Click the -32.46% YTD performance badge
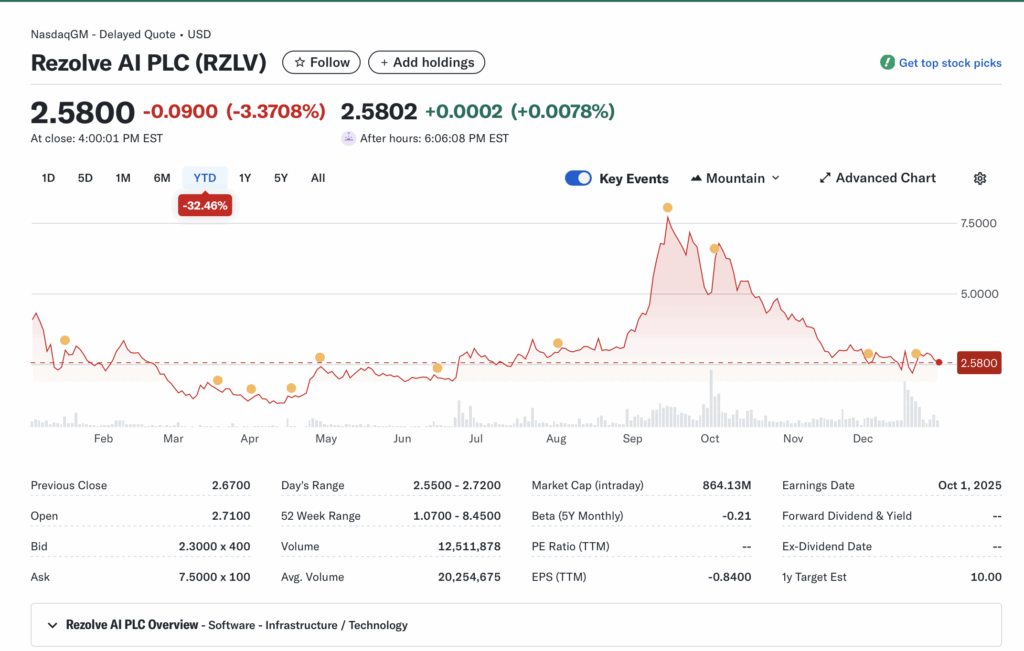Image resolution: width=1024 pixels, height=651 pixels. [205, 203]
